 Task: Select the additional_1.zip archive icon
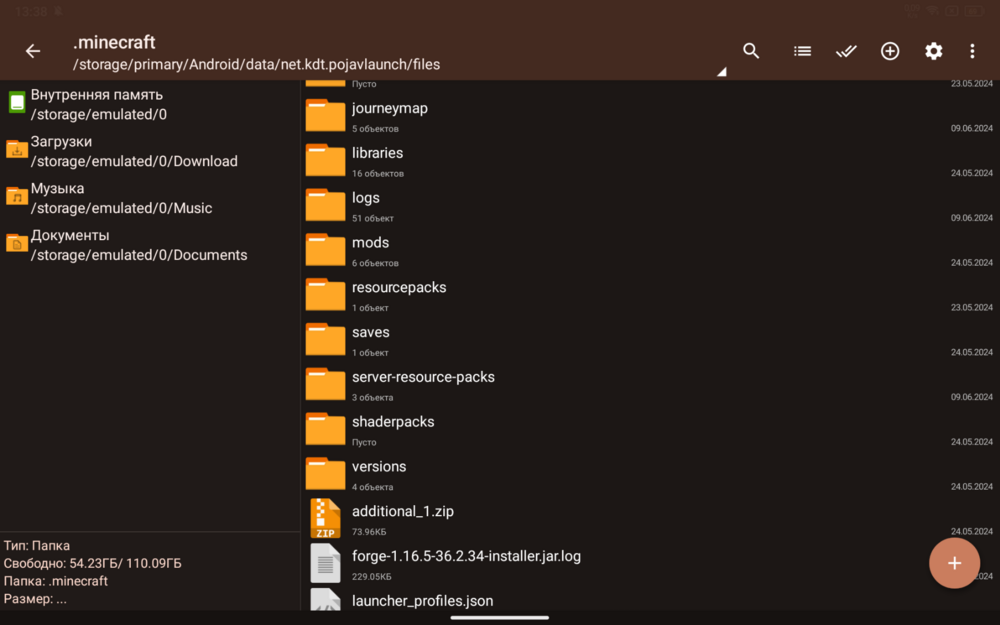coord(325,518)
